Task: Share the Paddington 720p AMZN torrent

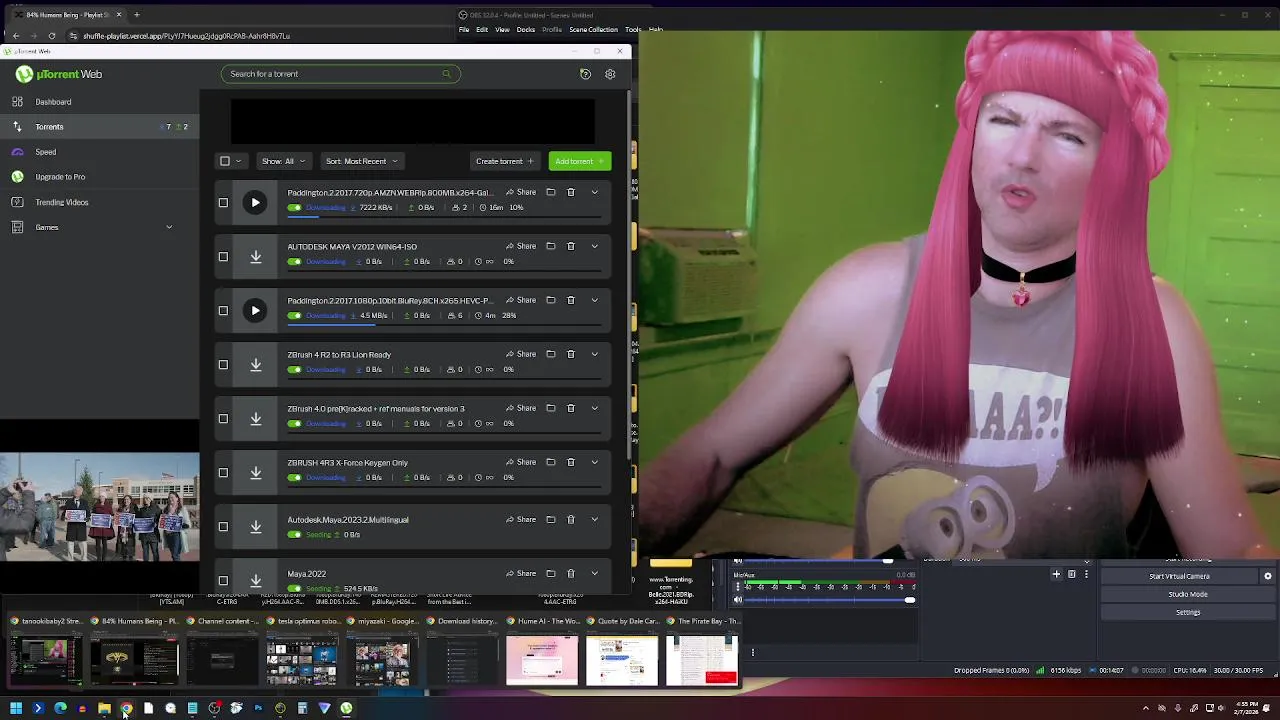Action: coord(521,192)
